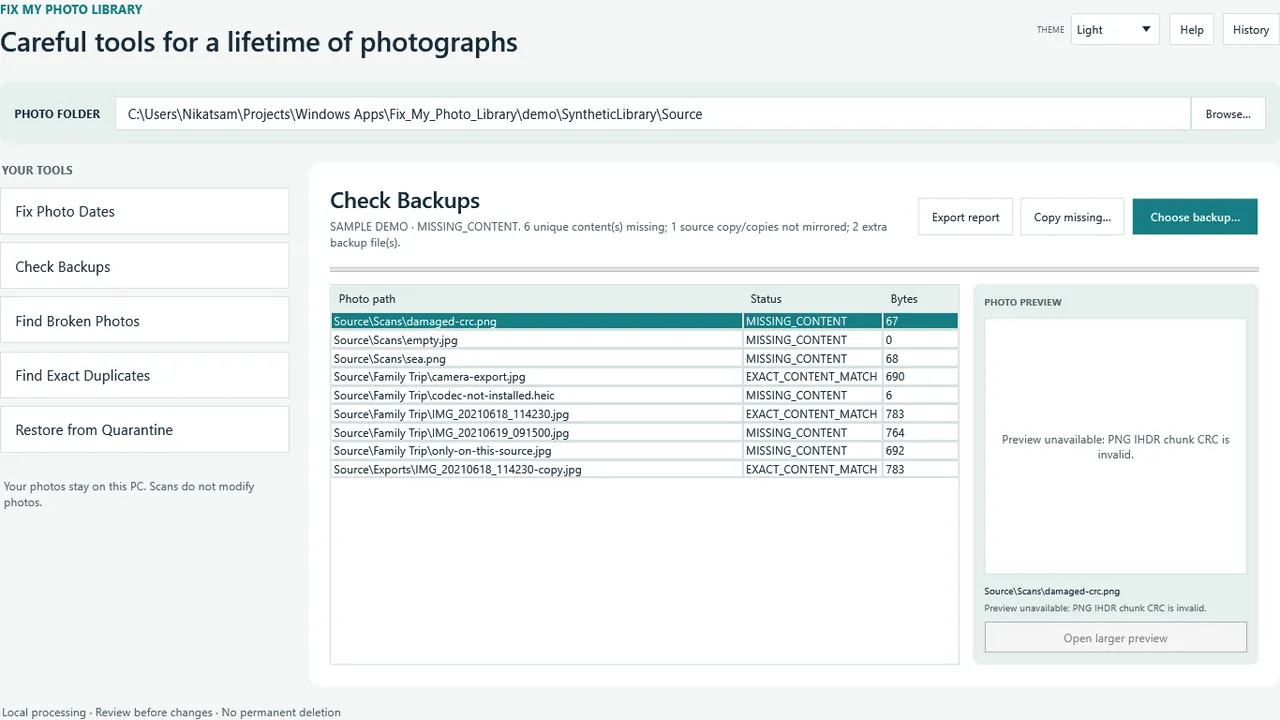This screenshot has height=720, width=1280.
Task: Click the byte value 690
Action: tap(895, 377)
